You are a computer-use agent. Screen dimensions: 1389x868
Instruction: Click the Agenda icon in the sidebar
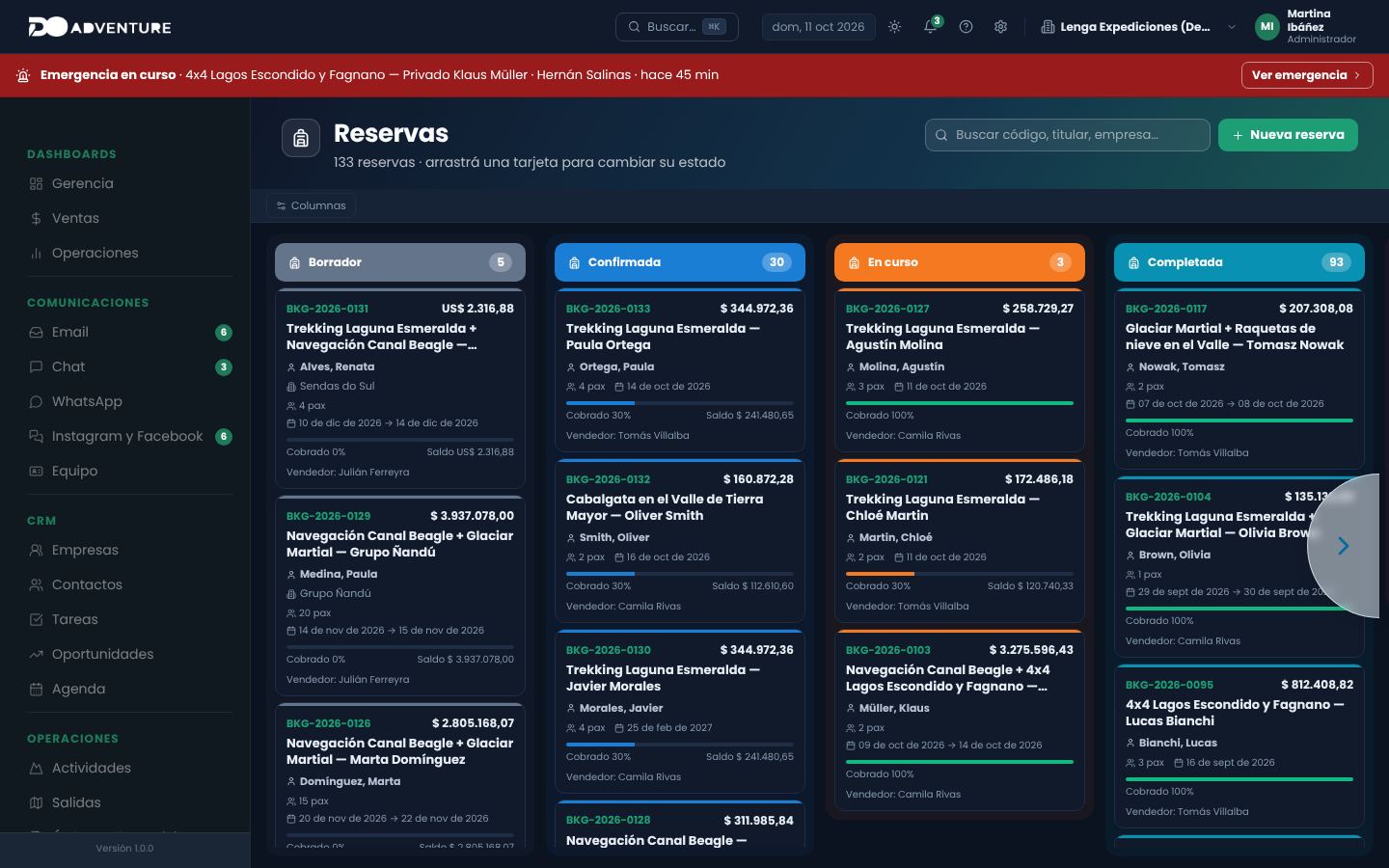pos(36,689)
